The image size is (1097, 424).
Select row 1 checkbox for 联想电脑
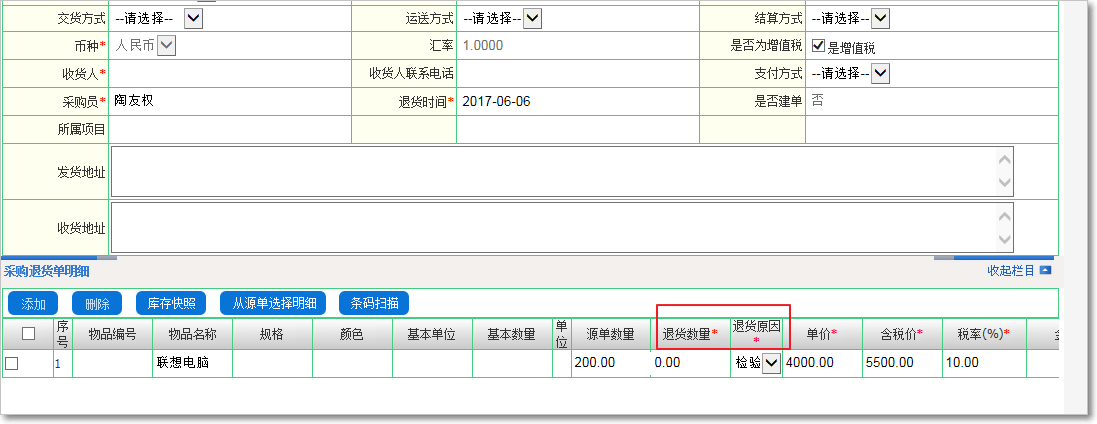12,364
